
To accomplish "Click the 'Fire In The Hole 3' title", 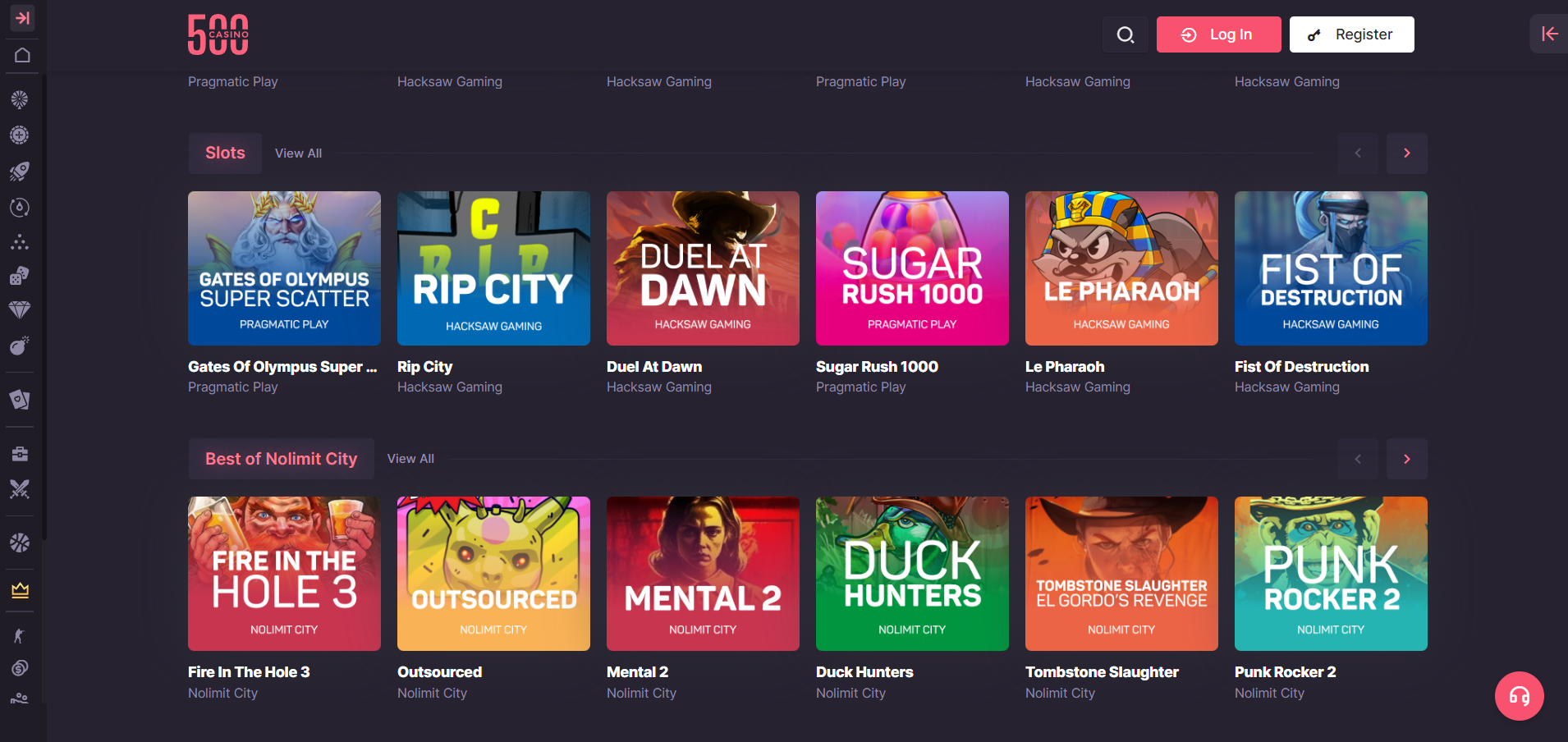I will [249, 672].
